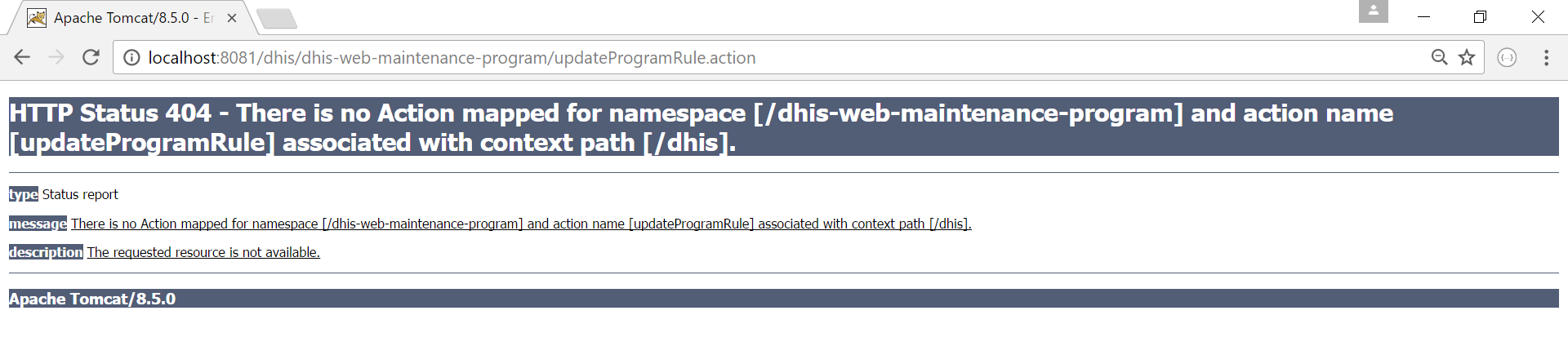This screenshot has width=1568, height=346.
Task: Go back to the previous page
Action: pyautogui.click(x=22, y=57)
